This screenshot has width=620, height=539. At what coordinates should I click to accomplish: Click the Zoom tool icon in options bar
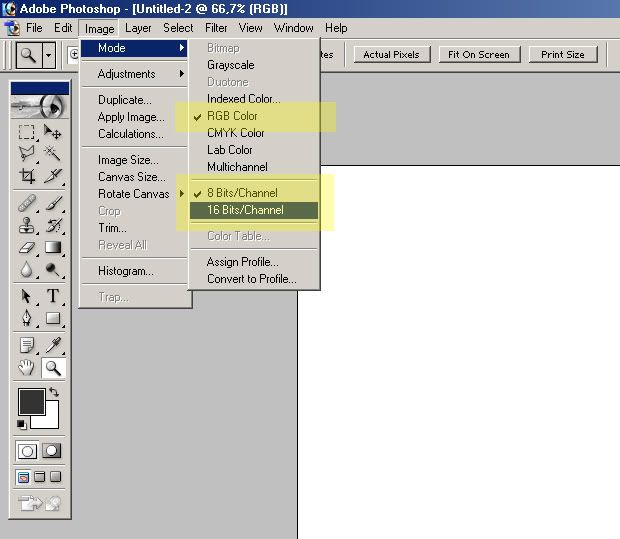pyautogui.click(x=28, y=55)
